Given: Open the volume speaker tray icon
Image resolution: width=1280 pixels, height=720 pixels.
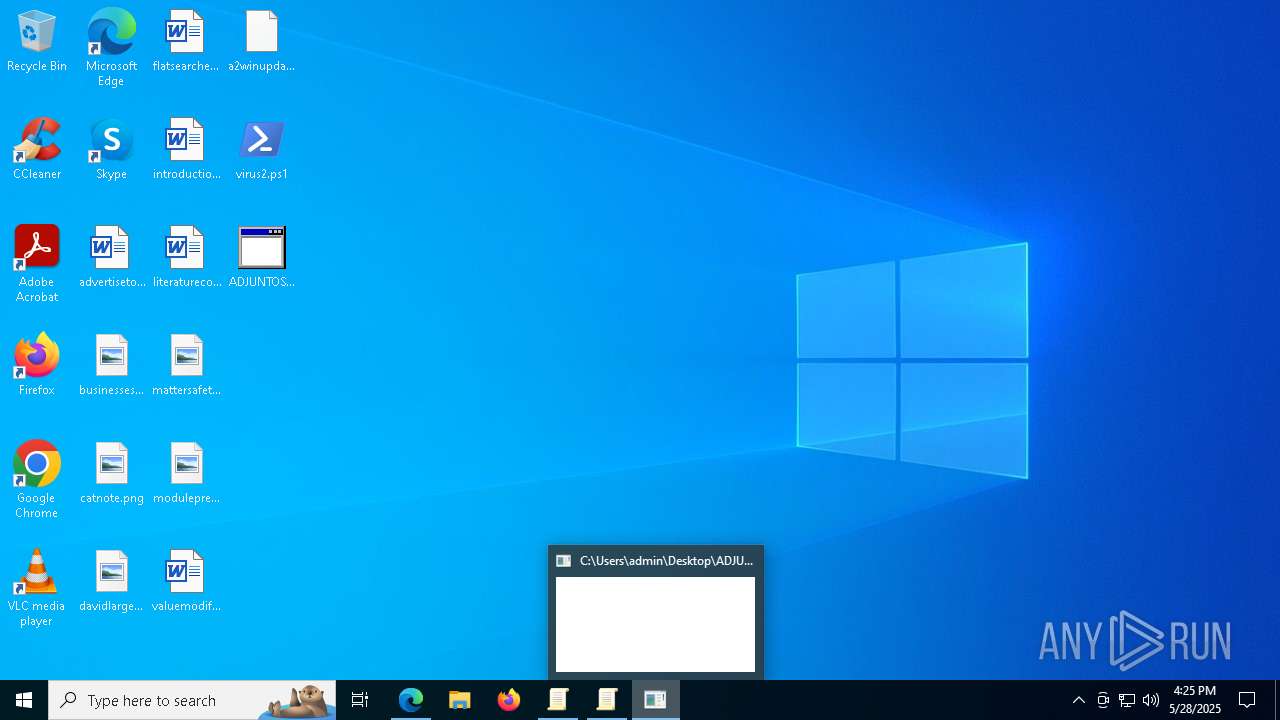Looking at the screenshot, I should click(x=1151, y=700).
